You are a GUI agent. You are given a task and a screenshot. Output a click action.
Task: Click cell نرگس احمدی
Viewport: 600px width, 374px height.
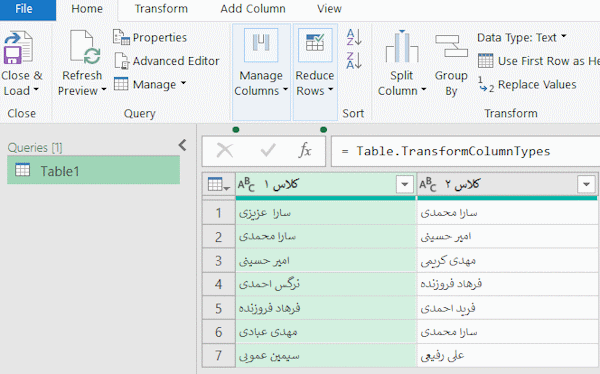click(326, 284)
